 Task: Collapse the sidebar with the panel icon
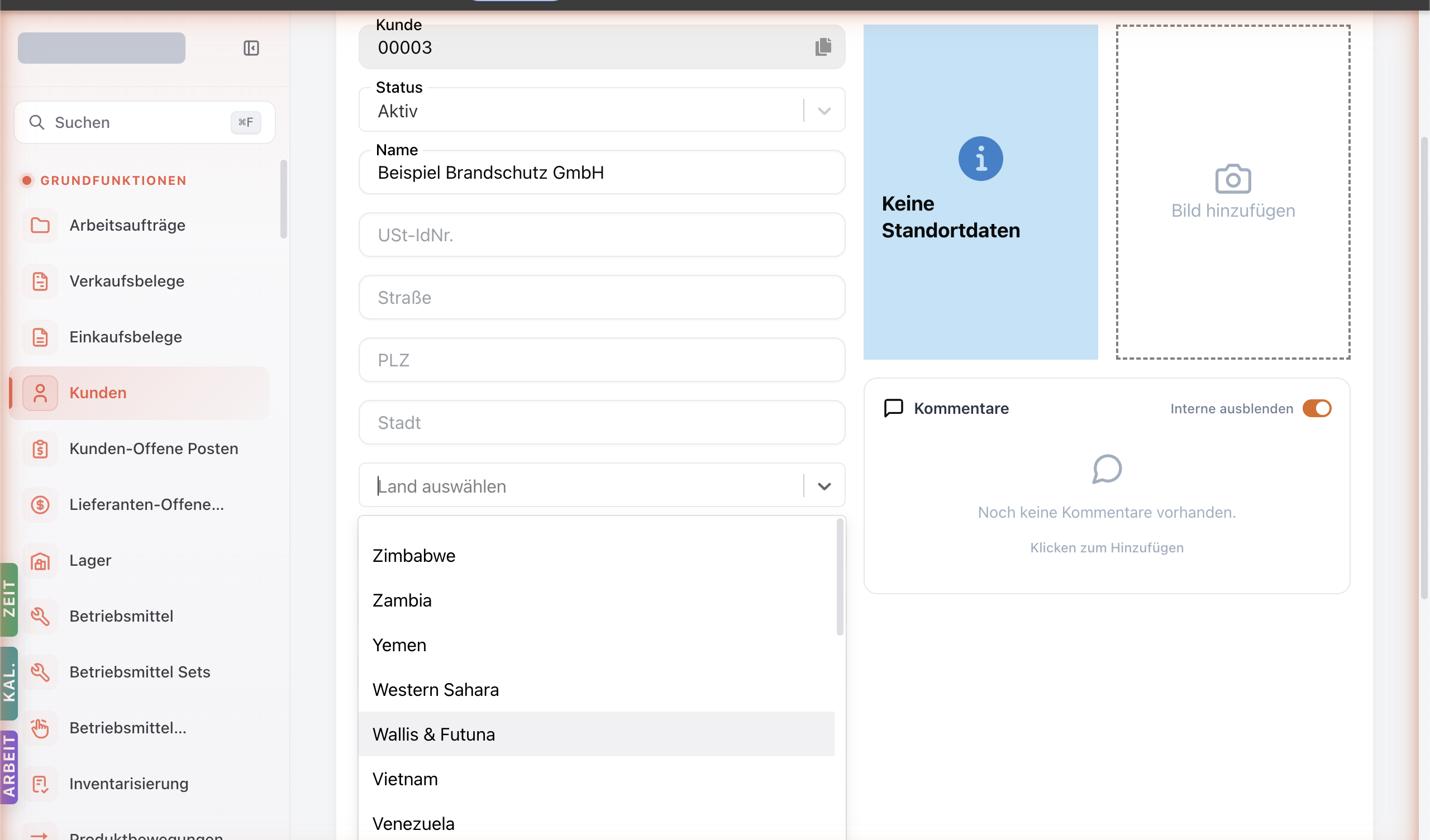pyautogui.click(x=251, y=48)
